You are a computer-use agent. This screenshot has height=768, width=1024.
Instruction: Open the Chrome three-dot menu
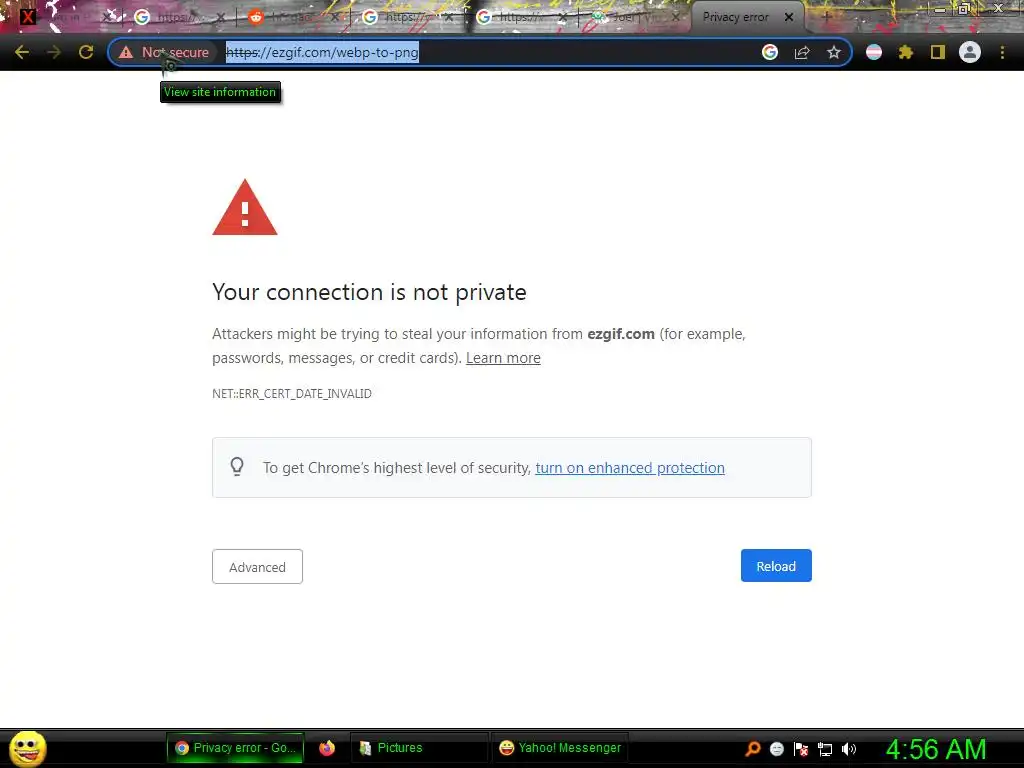point(1002,52)
